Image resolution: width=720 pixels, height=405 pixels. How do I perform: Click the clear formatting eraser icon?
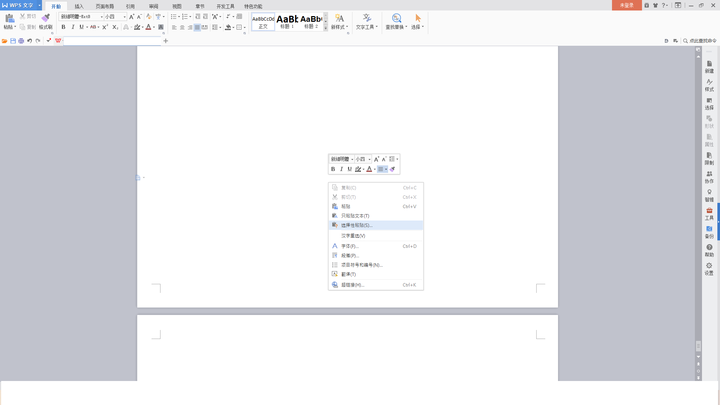tap(149, 17)
